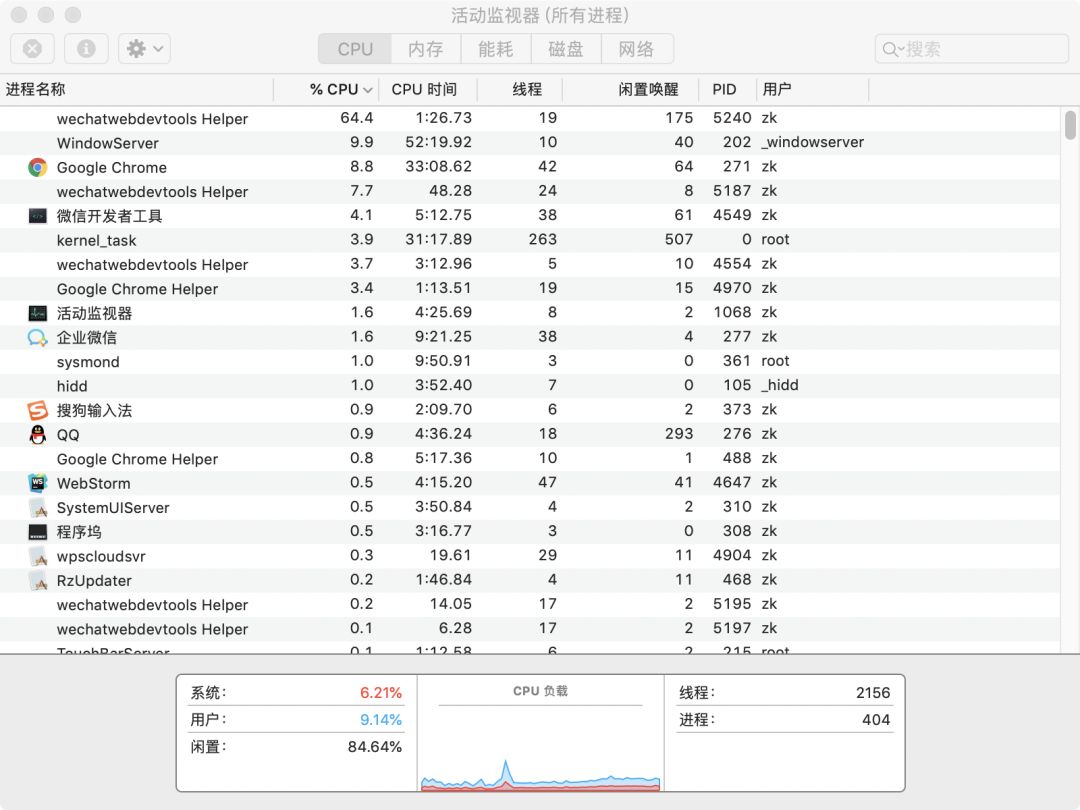Select wechatwebdevtools Helper with PID 5195
This screenshot has width=1080, height=810.
530,605
